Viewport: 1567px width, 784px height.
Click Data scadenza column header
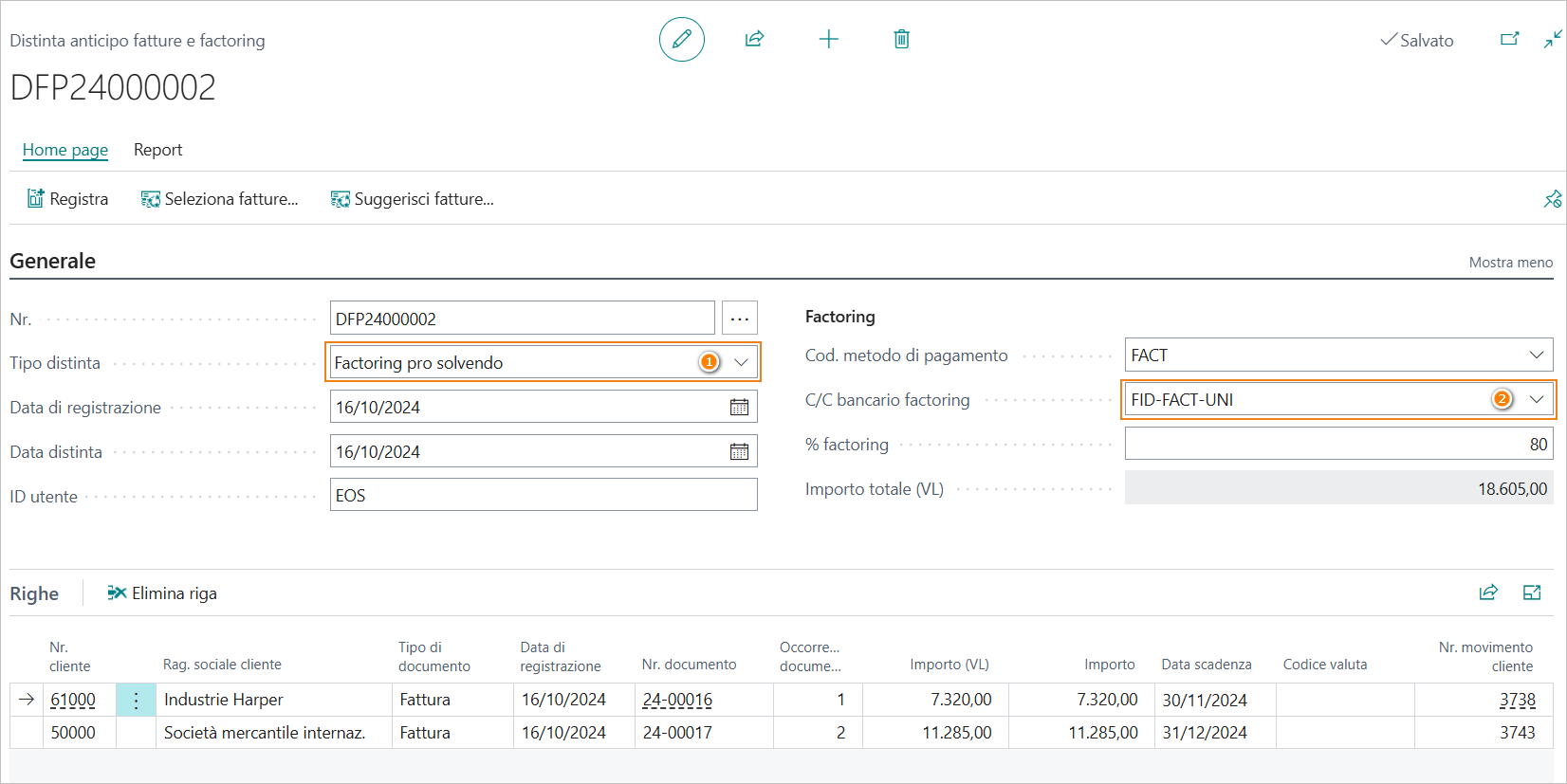pyautogui.click(x=1207, y=665)
